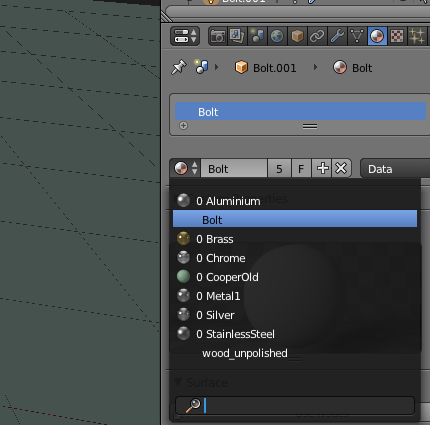Open the editor type selector dropdown
Image resolution: width=430 pixels, height=425 pixels.
click(x=185, y=36)
